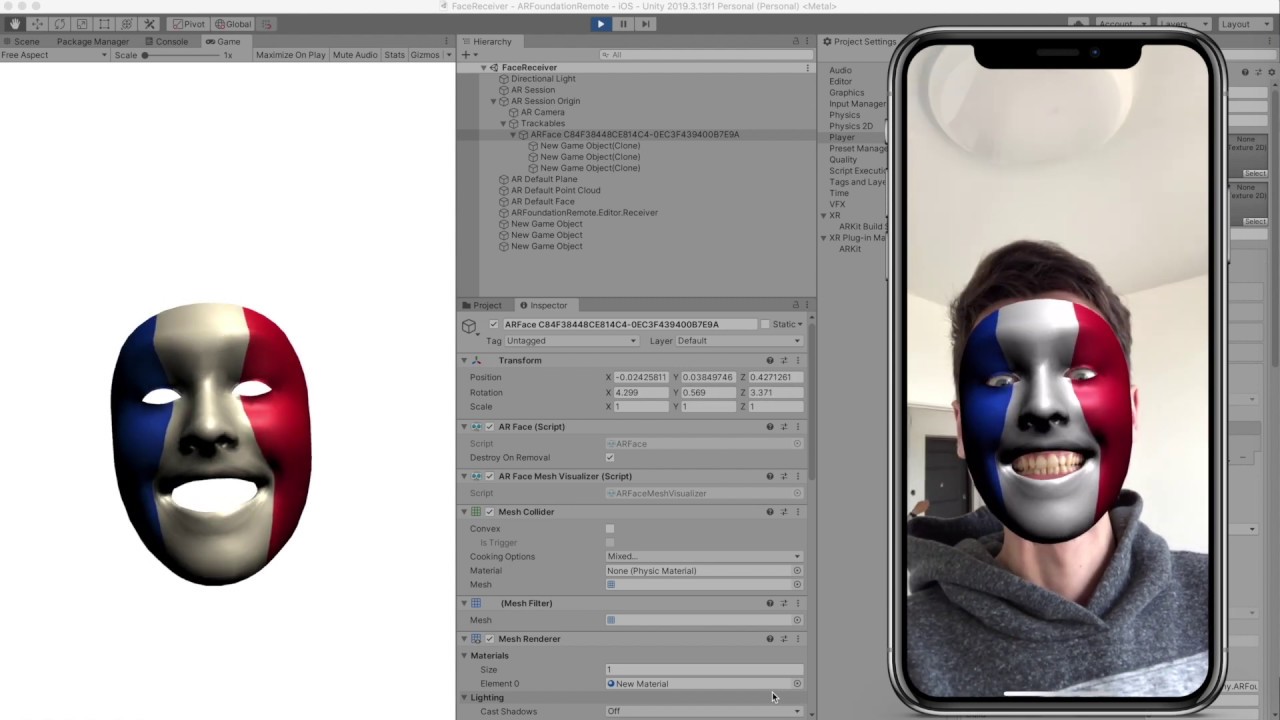Viewport: 1280px width, 720px height.
Task: Toggle Stats overlay in Game view
Action: click(395, 55)
